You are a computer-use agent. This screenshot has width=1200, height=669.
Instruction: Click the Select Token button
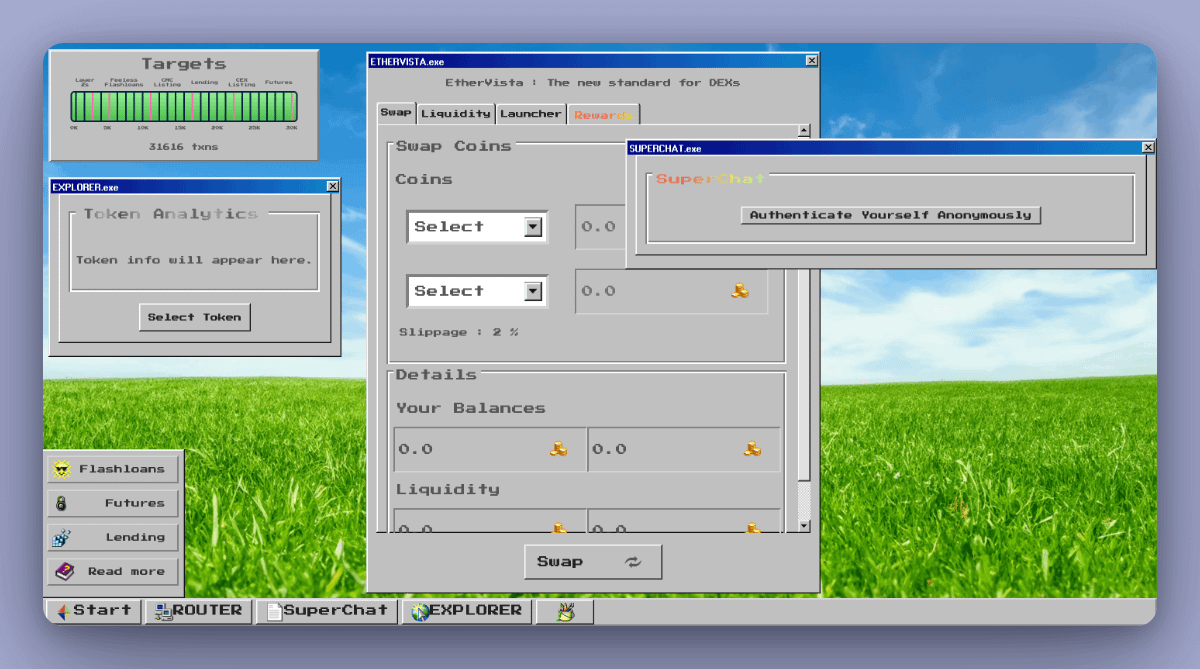pos(195,317)
